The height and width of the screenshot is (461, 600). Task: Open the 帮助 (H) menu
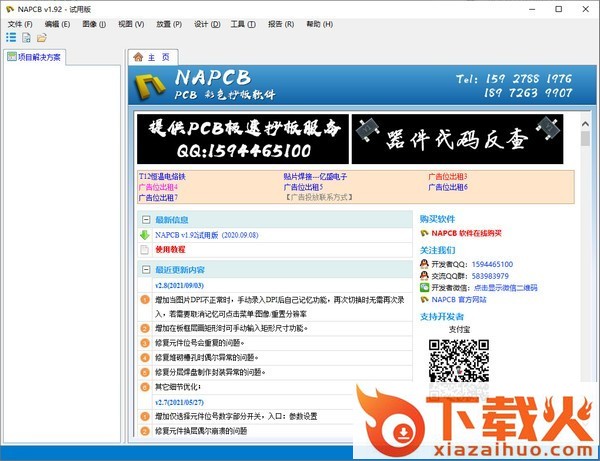(320, 24)
